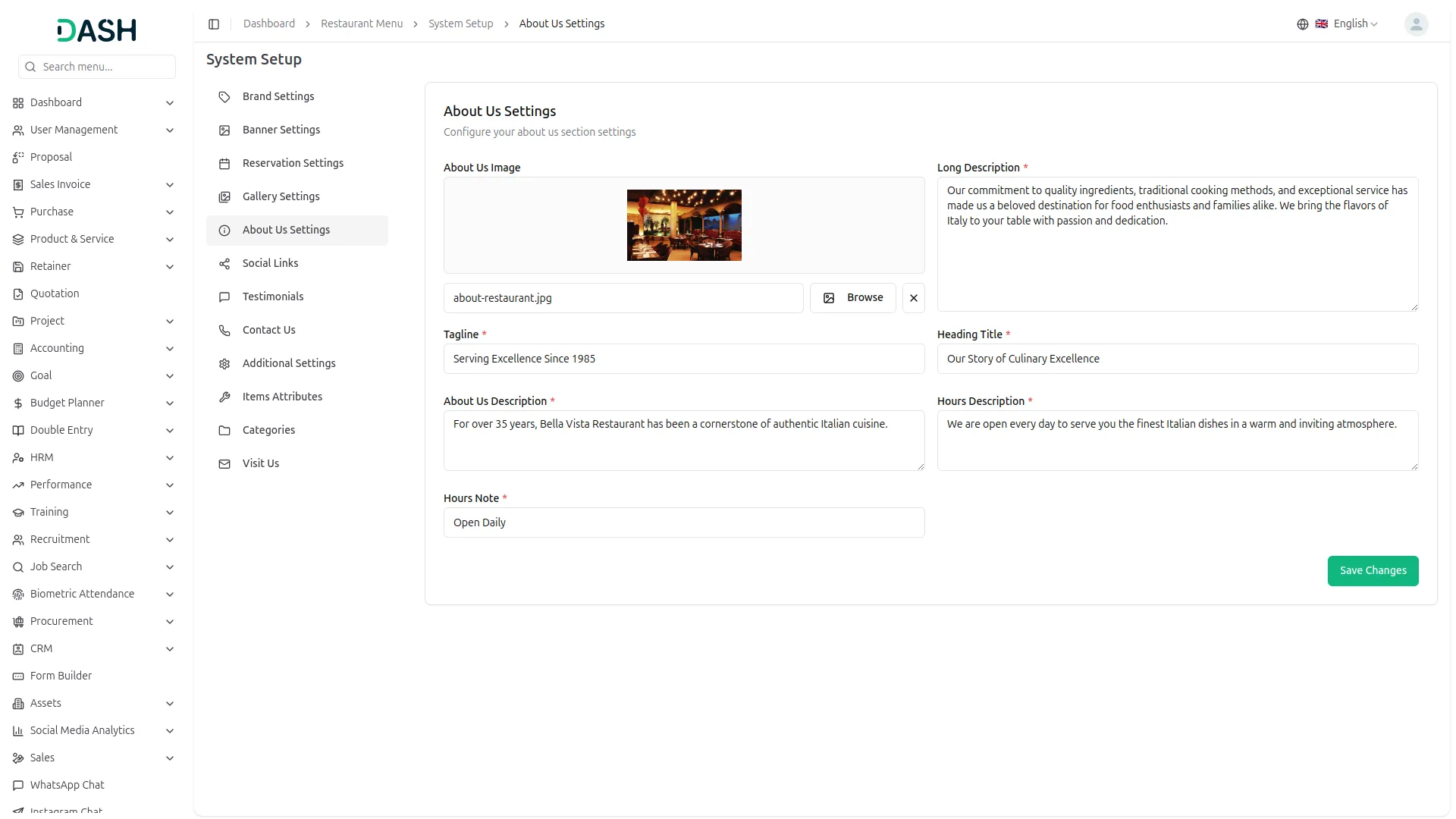Viewport: 1456px width, 819px height.
Task: Remove the uploaded about-restaurant.jpg file
Action: point(913,298)
